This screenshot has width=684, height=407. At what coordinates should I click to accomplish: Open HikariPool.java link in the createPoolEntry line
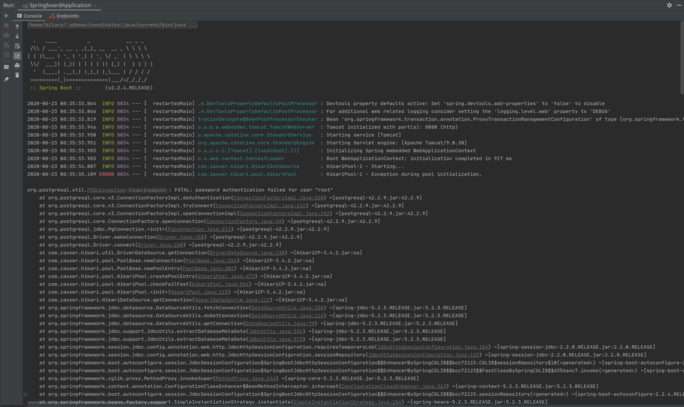coord(226,277)
